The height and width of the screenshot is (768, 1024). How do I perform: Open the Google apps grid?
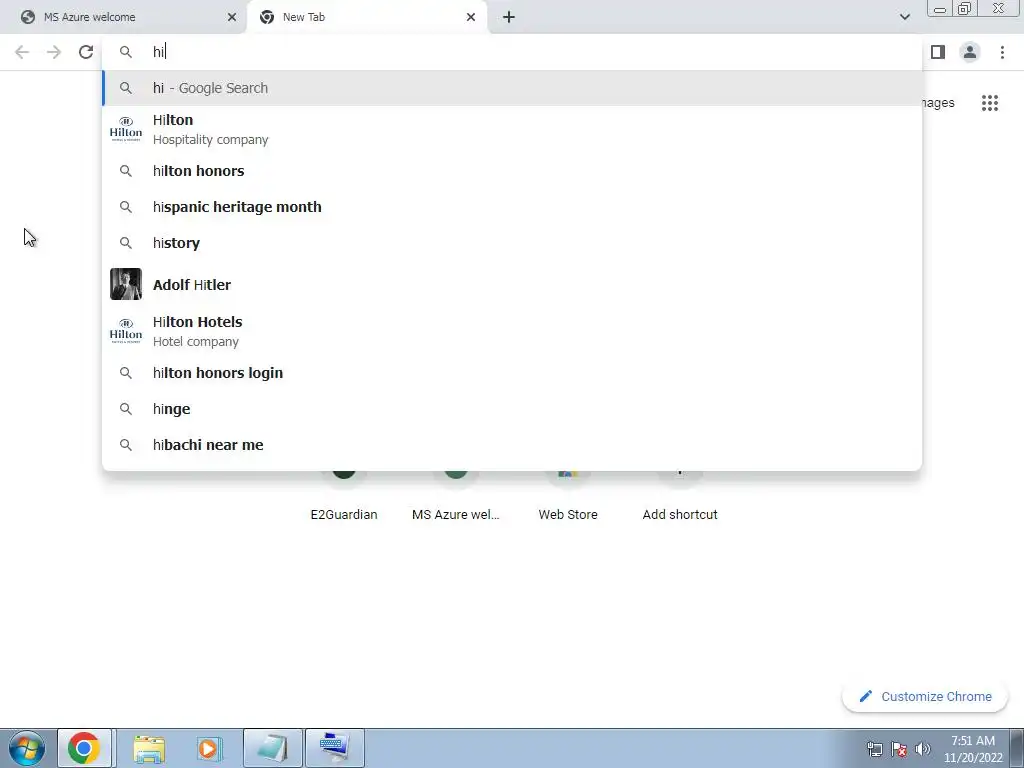990,103
